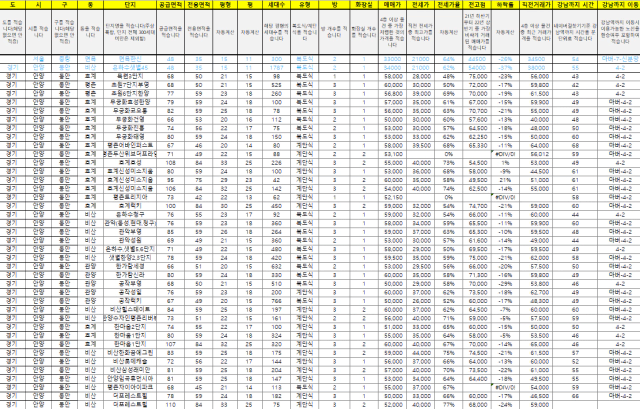Click the 53,100 sale price cell
This screenshot has width=640, height=409.
(x=392, y=154)
